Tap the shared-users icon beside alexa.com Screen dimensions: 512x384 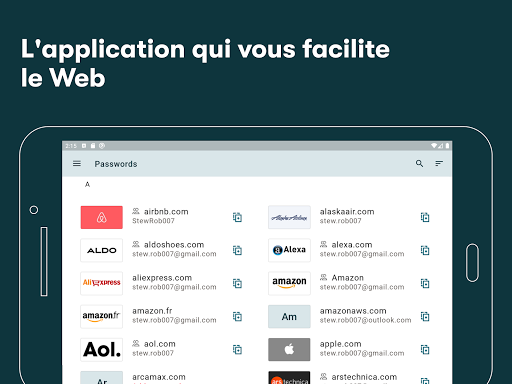pos(323,244)
